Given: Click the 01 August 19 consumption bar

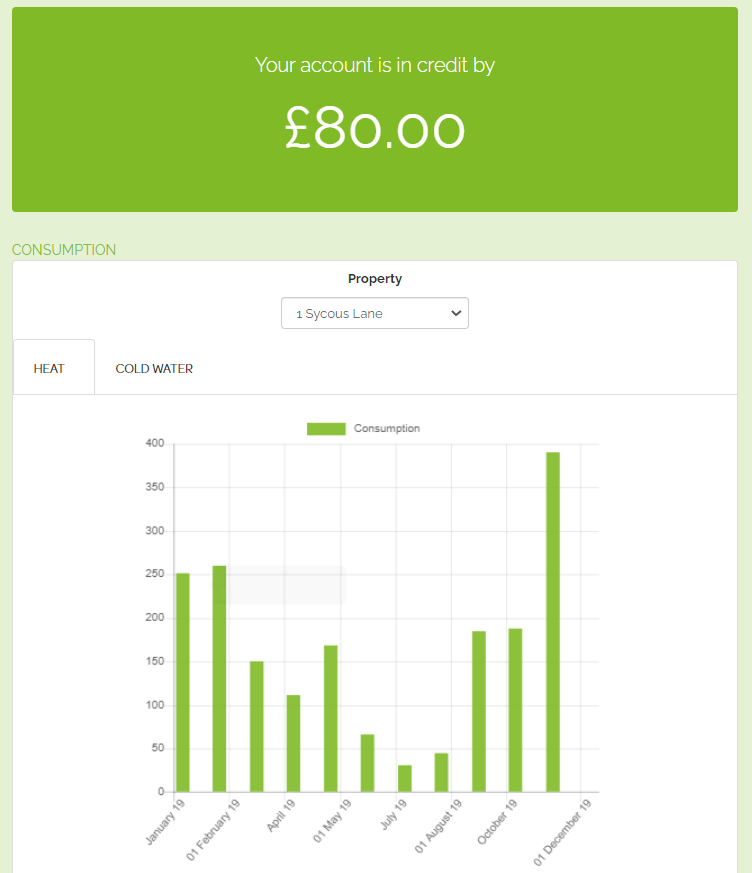Looking at the screenshot, I should (x=441, y=773).
